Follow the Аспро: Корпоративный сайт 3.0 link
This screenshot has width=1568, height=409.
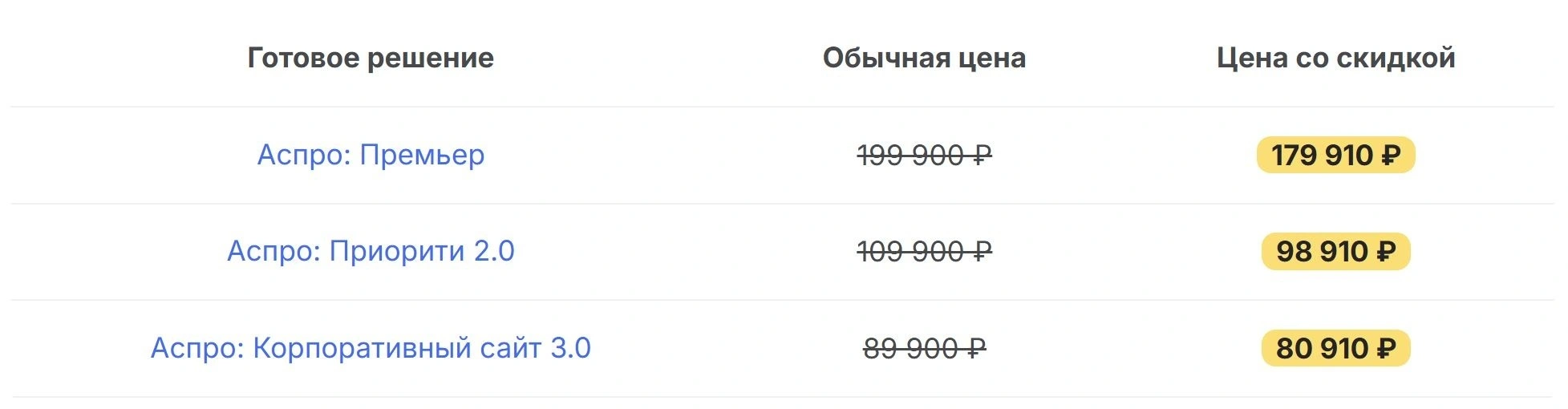(371, 348)
